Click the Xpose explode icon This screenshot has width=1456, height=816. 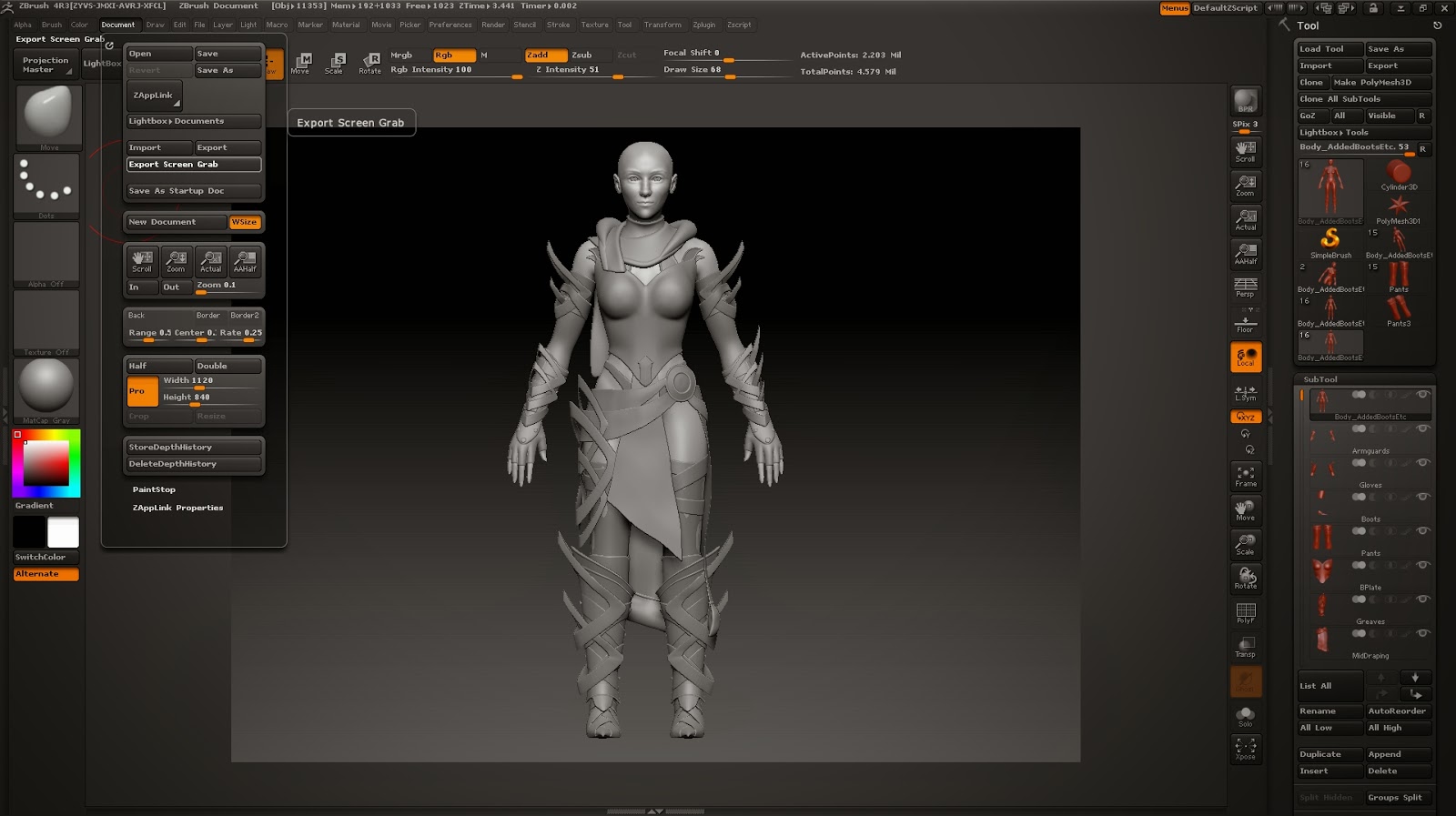1245,750
